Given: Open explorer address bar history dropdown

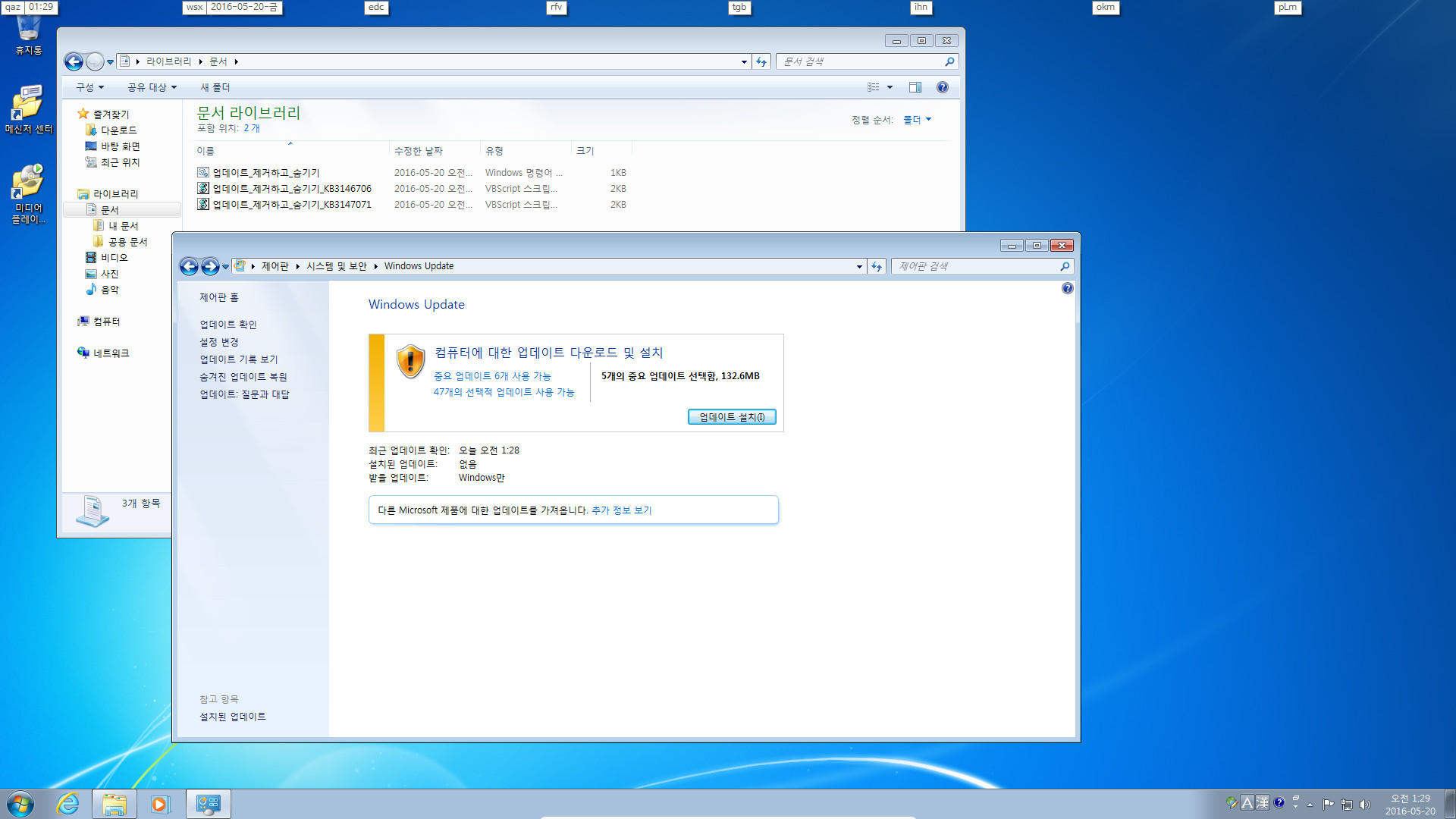Looking at the screenshot, I should pos(744,61).
